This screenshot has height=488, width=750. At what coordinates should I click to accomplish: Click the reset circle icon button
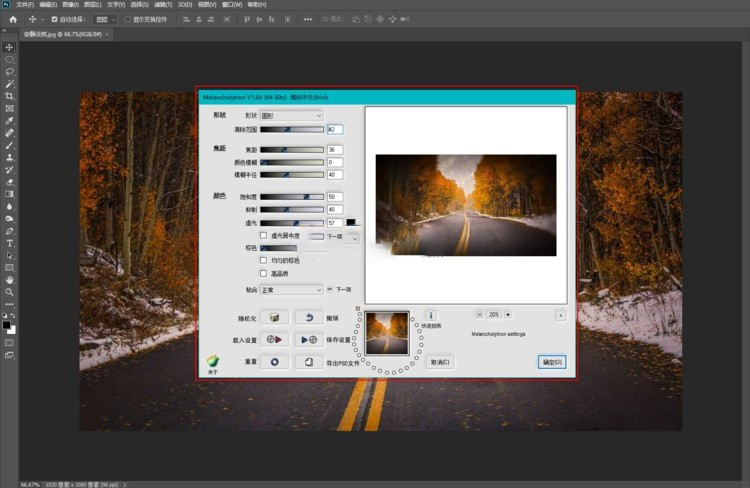(275, 362)
